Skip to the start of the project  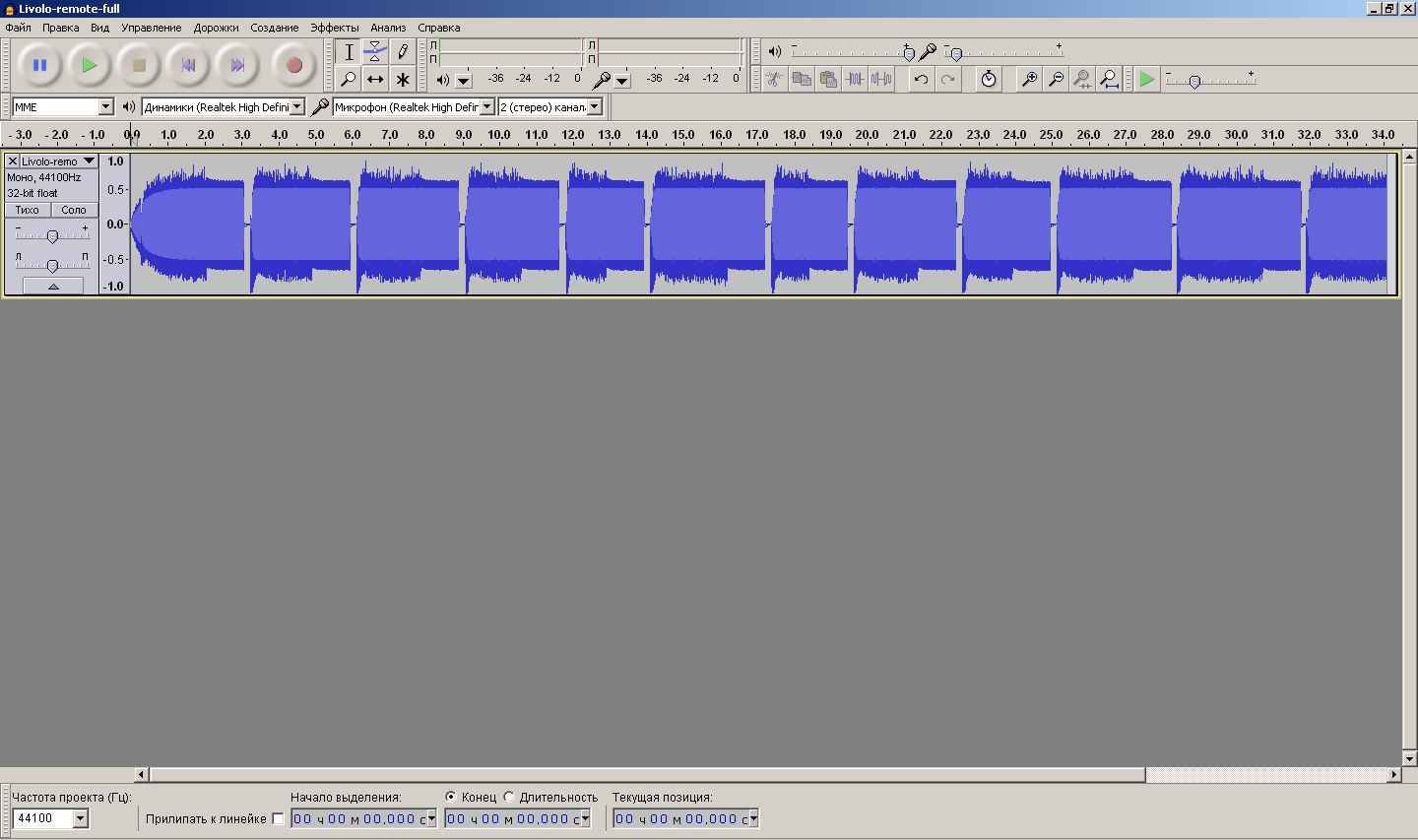pyautogui.click(x=188, y=66)
